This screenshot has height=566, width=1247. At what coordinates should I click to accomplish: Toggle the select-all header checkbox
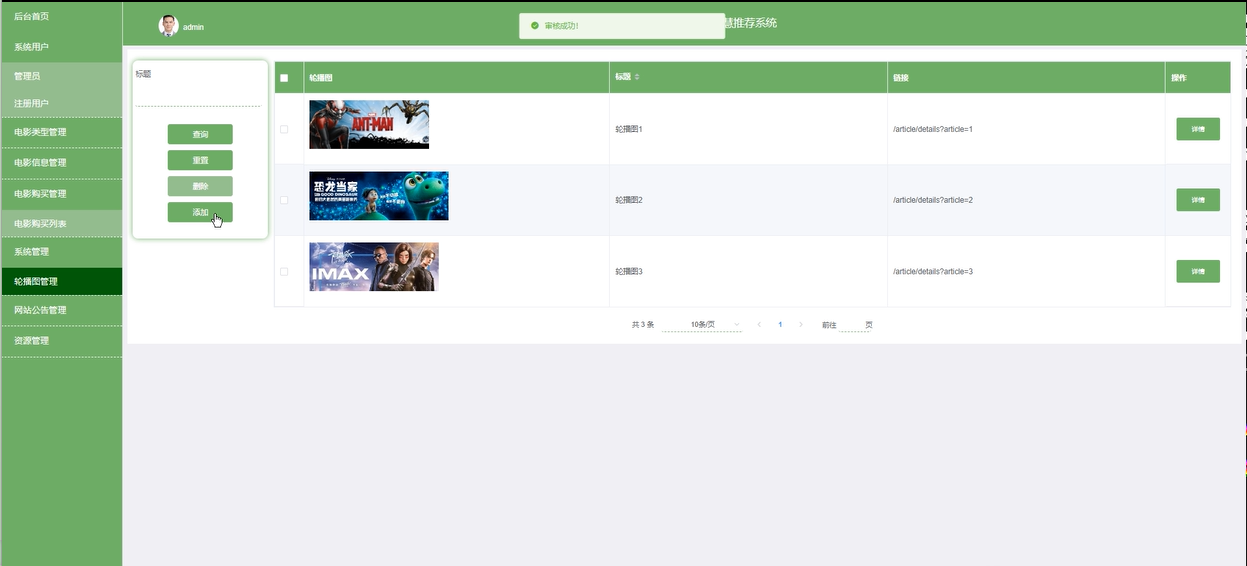[284, 78]
